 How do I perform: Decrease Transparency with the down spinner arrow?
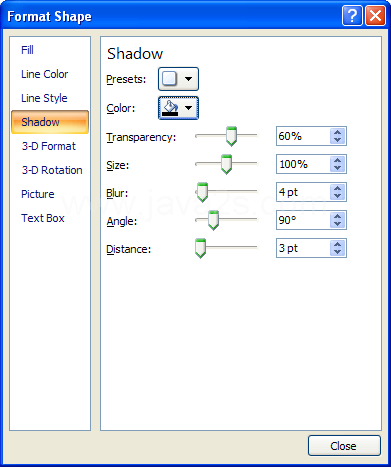pos(338,140)
